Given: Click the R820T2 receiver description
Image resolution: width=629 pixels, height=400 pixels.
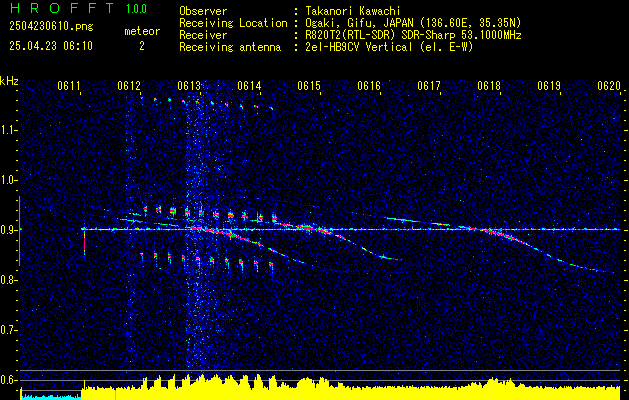Looking at the screenshot, I should pyautogui.click(x=413, y=35).
